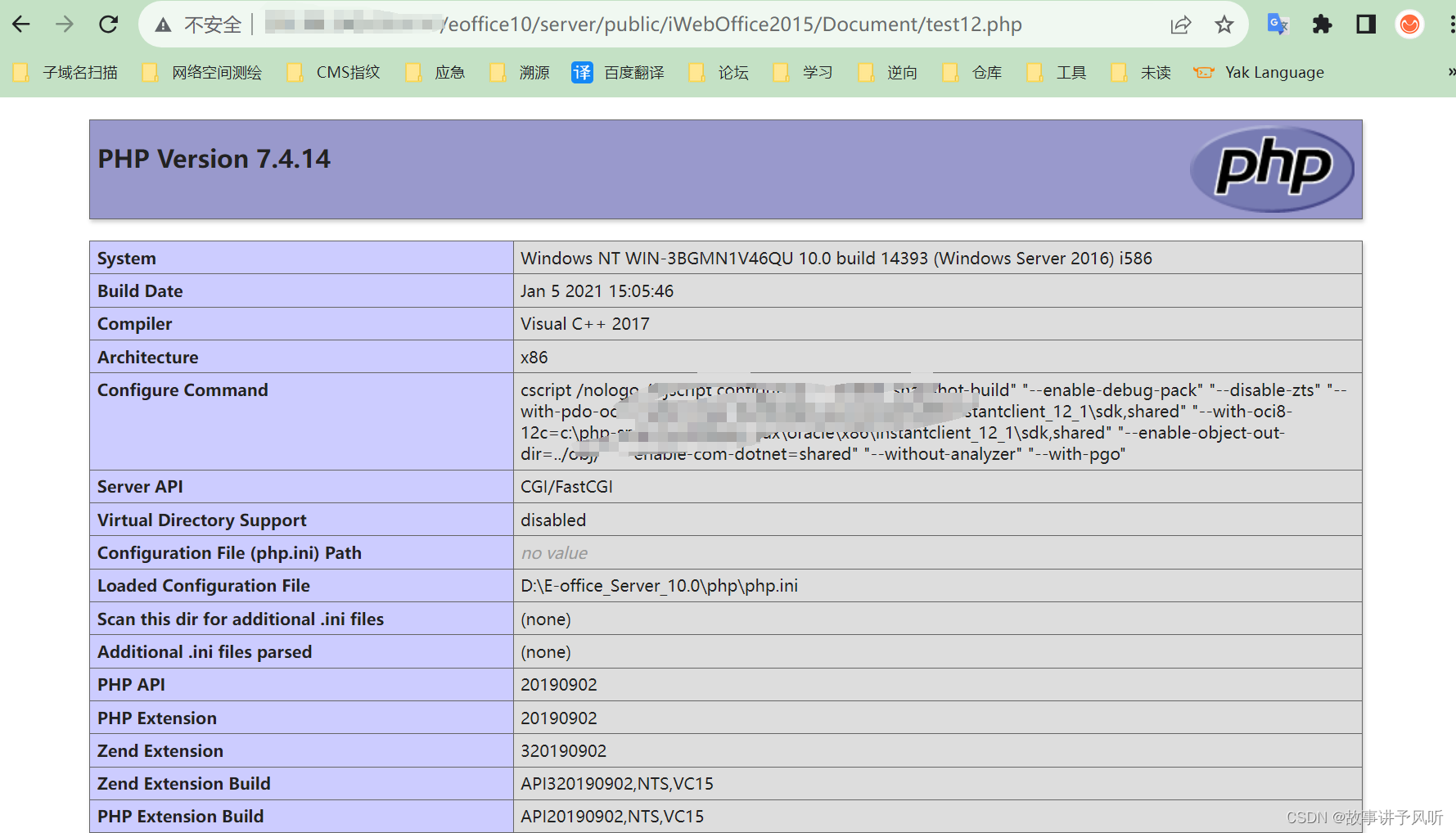Image resolution: width=1456 pixels, height=833 pixels.
Task: Open the 百度翻译 bookmark
Action: coord(619,73)
